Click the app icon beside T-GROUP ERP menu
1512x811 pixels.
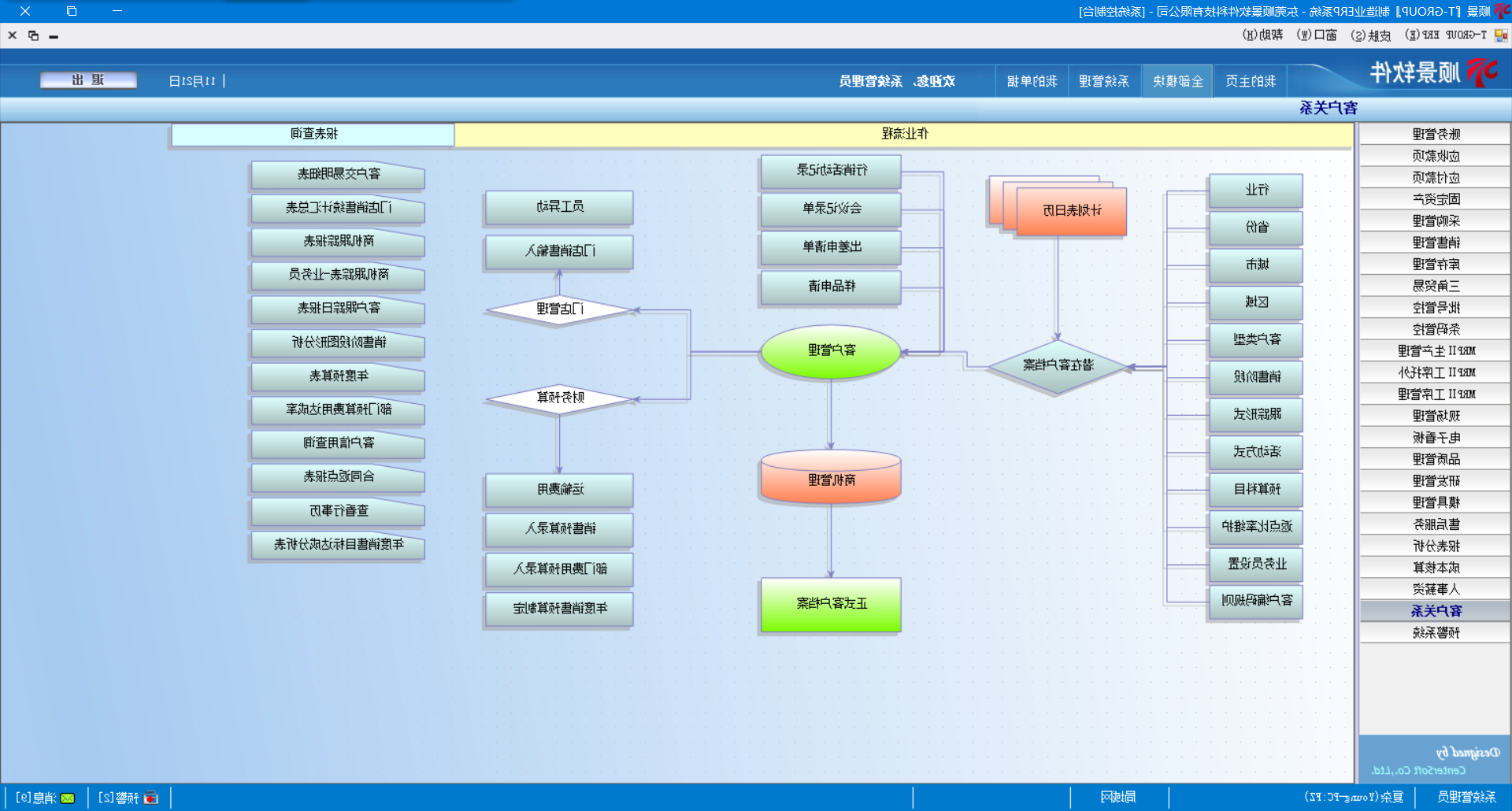(x=1501, y=35)
